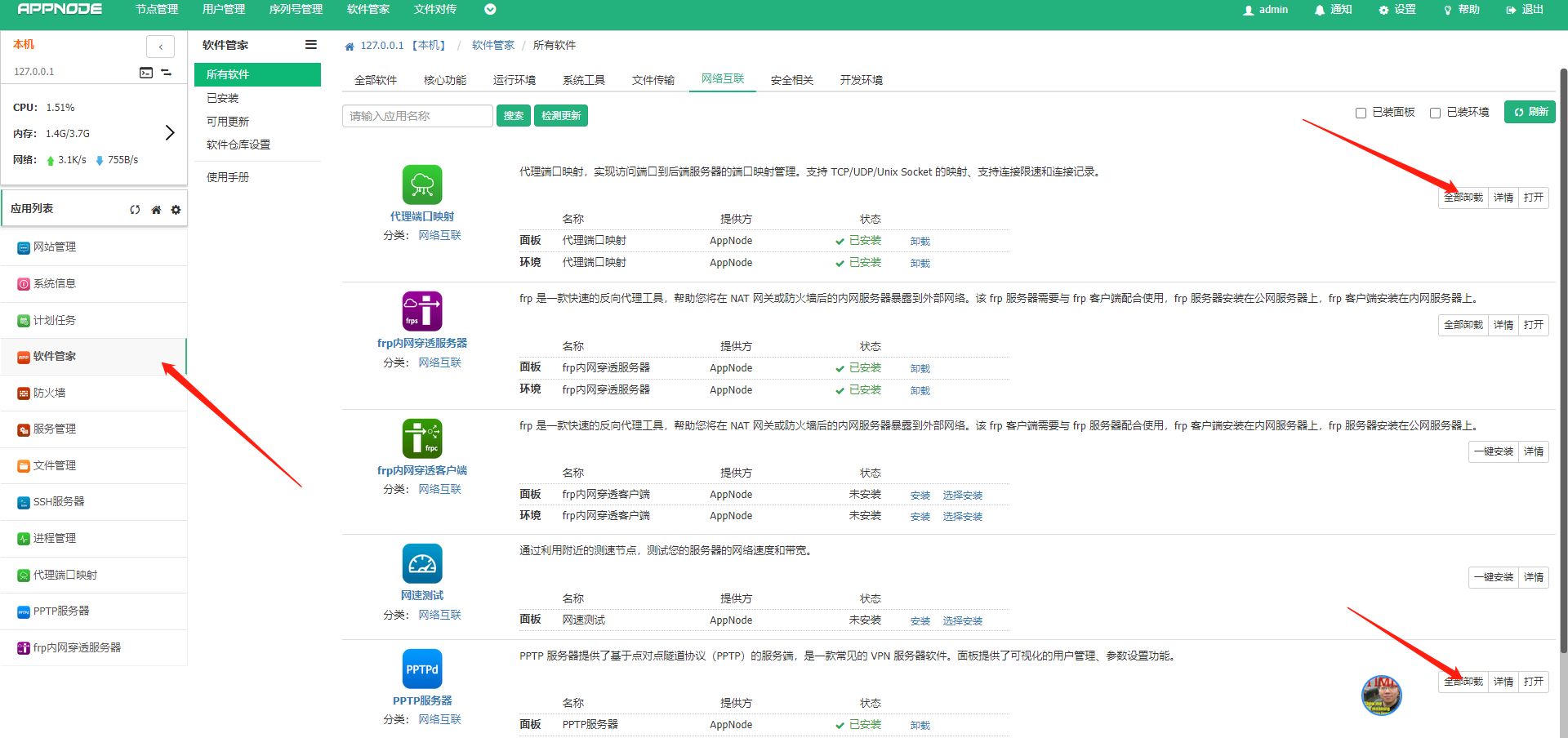Open System Info (系统信息) in the sidebar
The width and height of the screenshot is (1568, 738).
(94, 284)
